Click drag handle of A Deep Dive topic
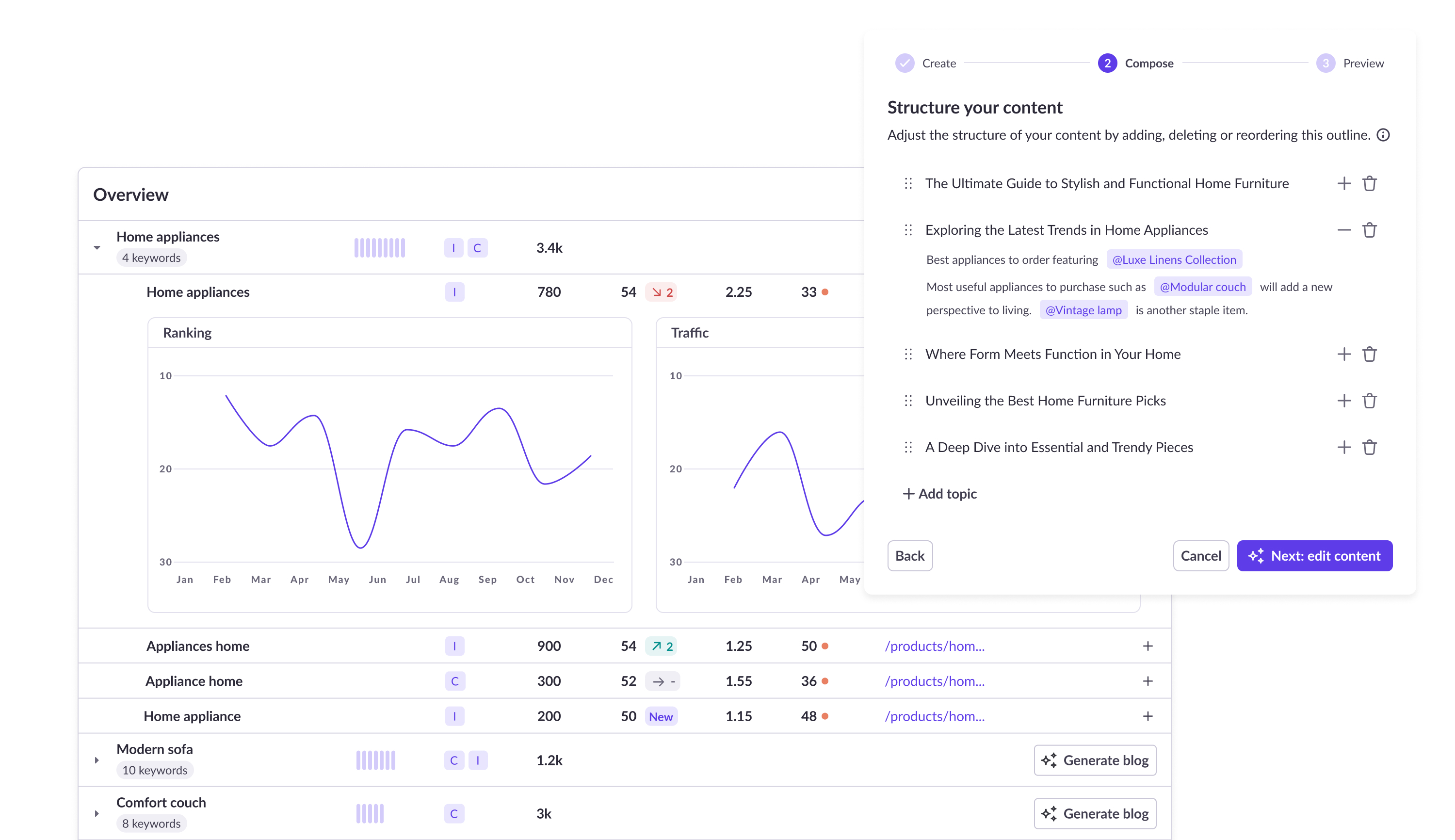Viewport: 1455px width, 840px height. 908,447
